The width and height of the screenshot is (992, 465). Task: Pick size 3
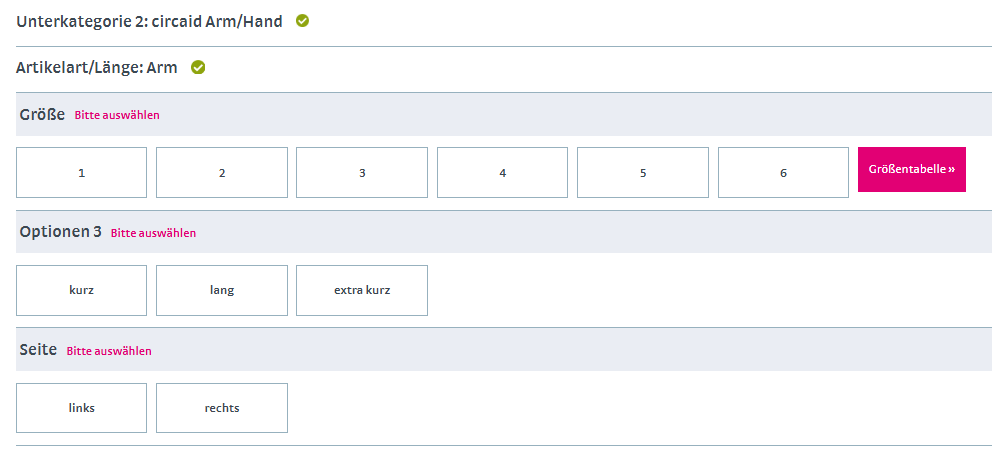[362, 173]
